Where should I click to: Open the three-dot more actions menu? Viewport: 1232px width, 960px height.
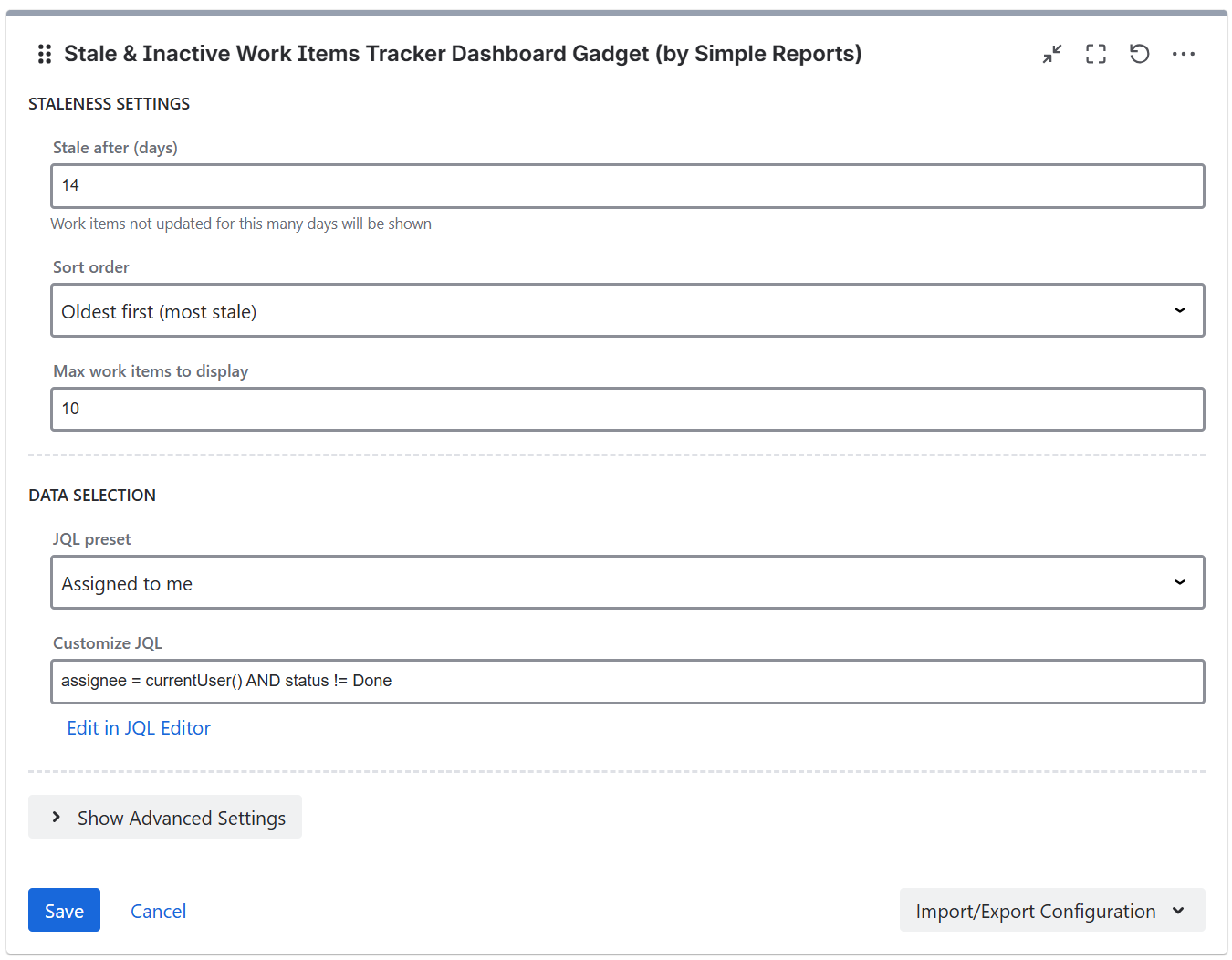pos(1183,55)
